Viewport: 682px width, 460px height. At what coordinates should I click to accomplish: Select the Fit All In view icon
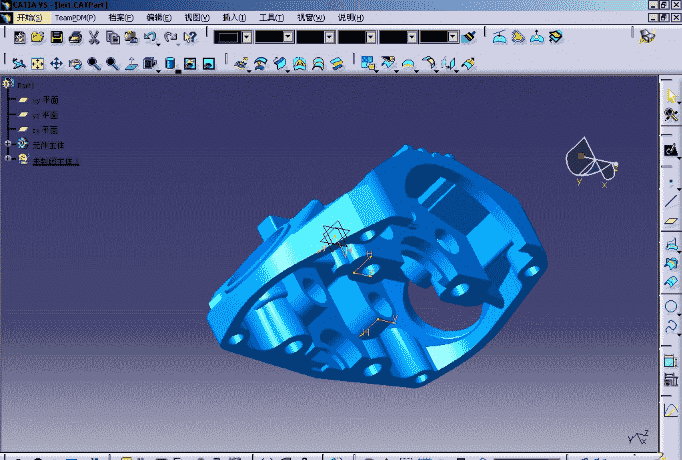tap(37, 64)
